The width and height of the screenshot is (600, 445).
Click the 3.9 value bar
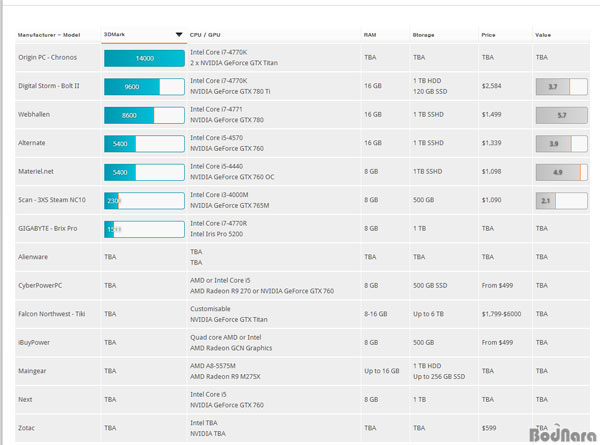pyautogui.click(x=561, y=144)
